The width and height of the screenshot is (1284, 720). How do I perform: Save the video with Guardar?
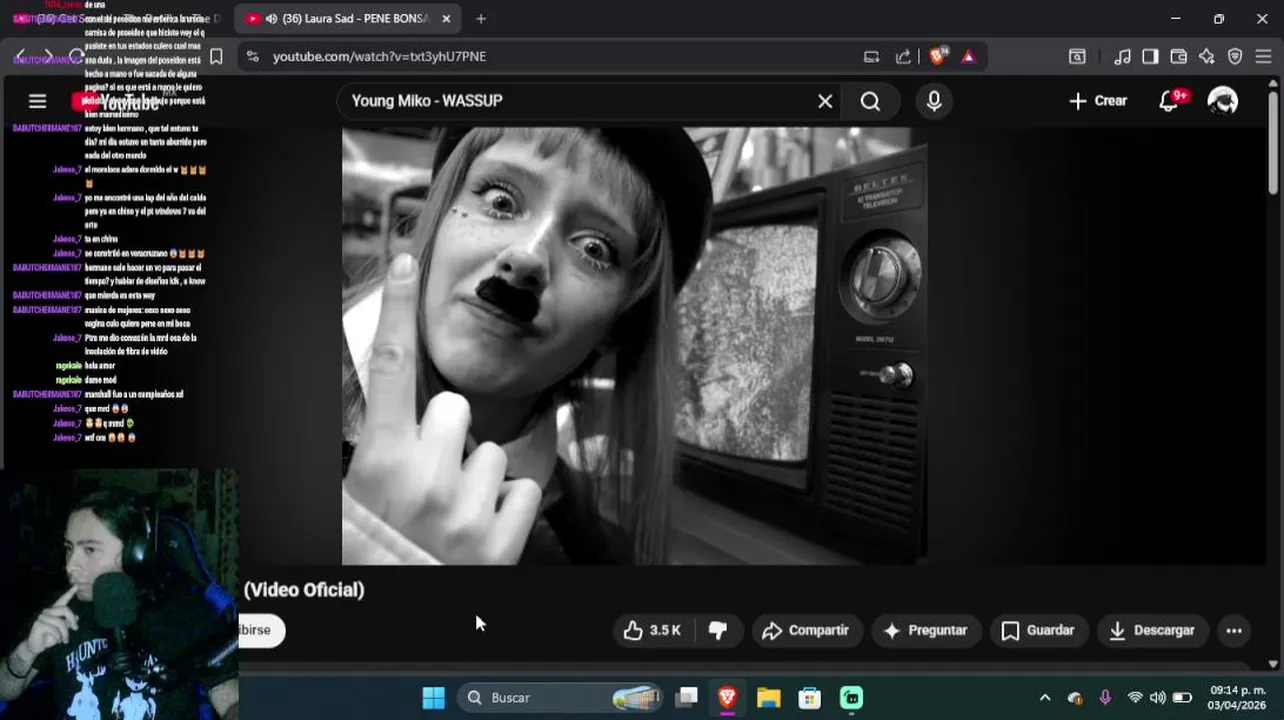1038,630
